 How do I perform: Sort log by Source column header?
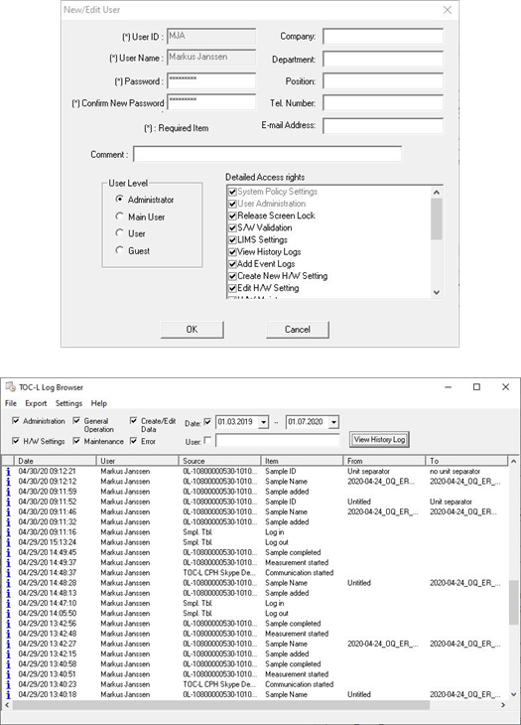point(220,461)
